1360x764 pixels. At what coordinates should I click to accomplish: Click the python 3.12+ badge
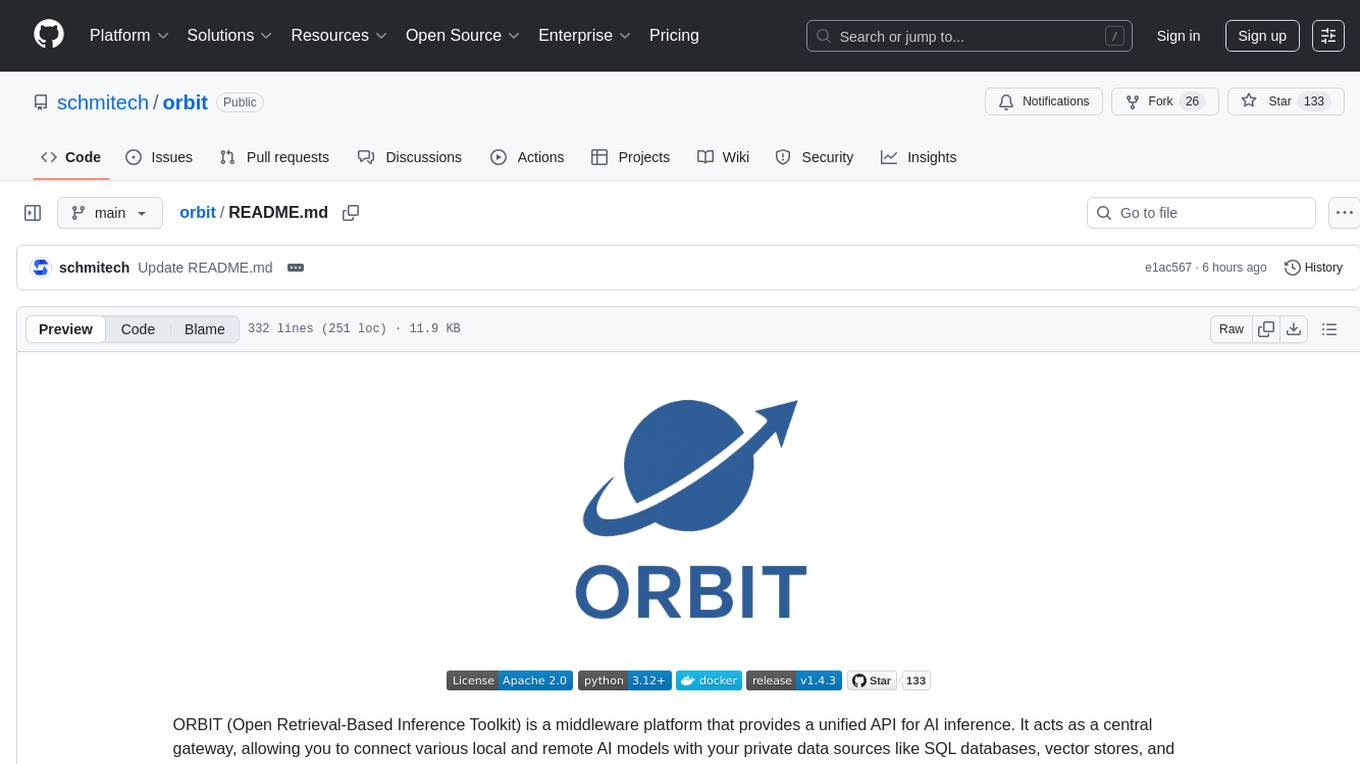click(x=625, y=681)
